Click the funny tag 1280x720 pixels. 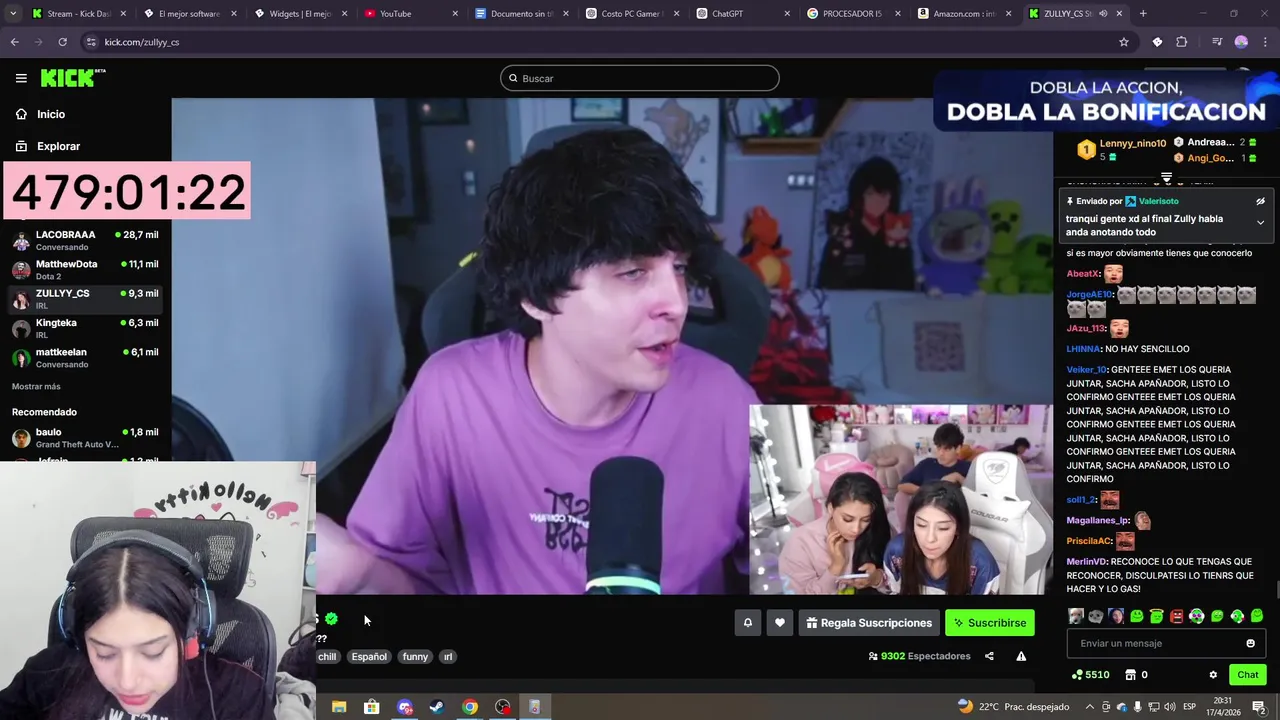(415, 657)
